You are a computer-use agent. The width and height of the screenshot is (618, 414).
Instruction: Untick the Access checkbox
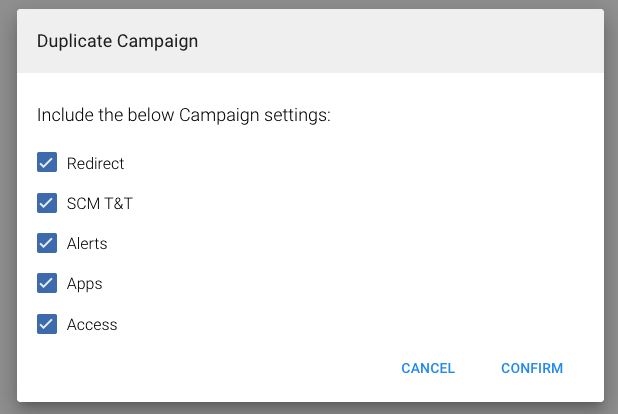[47, 324]
